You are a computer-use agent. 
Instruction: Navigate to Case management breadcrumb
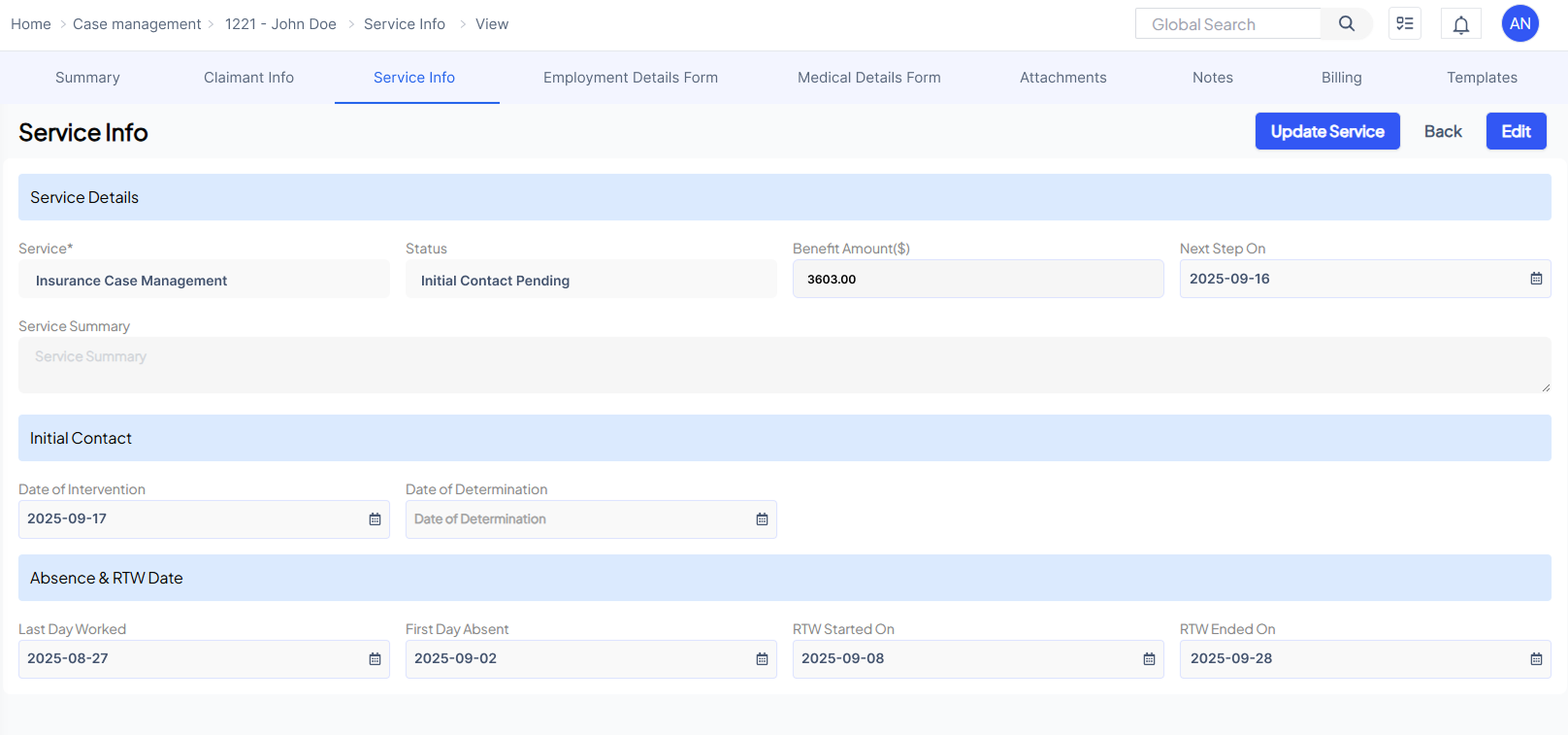coord(137,24)
